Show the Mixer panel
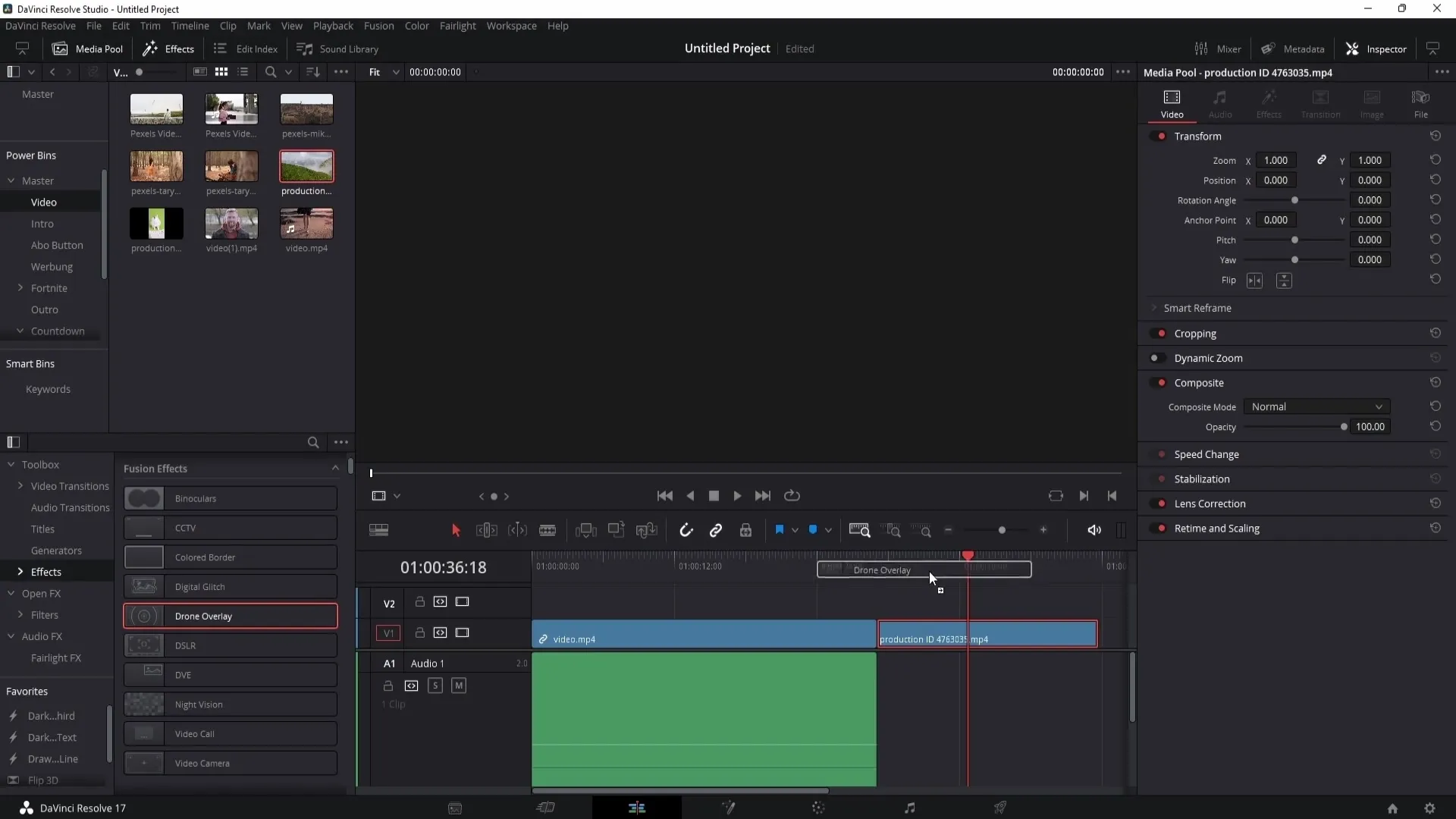 1218,49
